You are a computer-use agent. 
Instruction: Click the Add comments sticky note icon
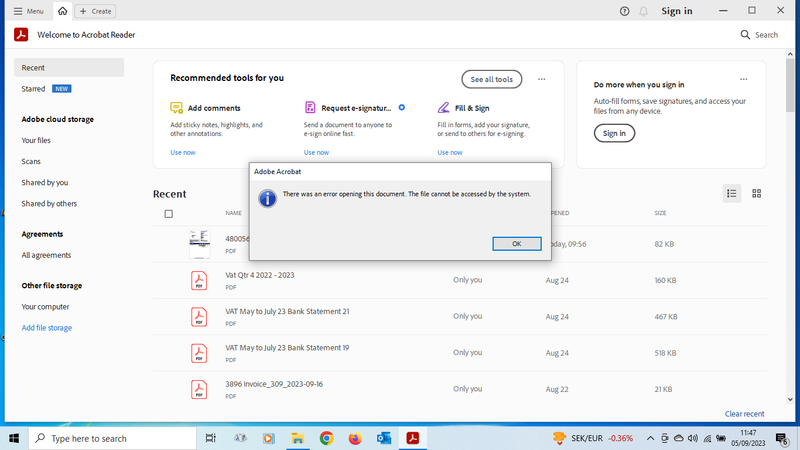coord(177,108)
